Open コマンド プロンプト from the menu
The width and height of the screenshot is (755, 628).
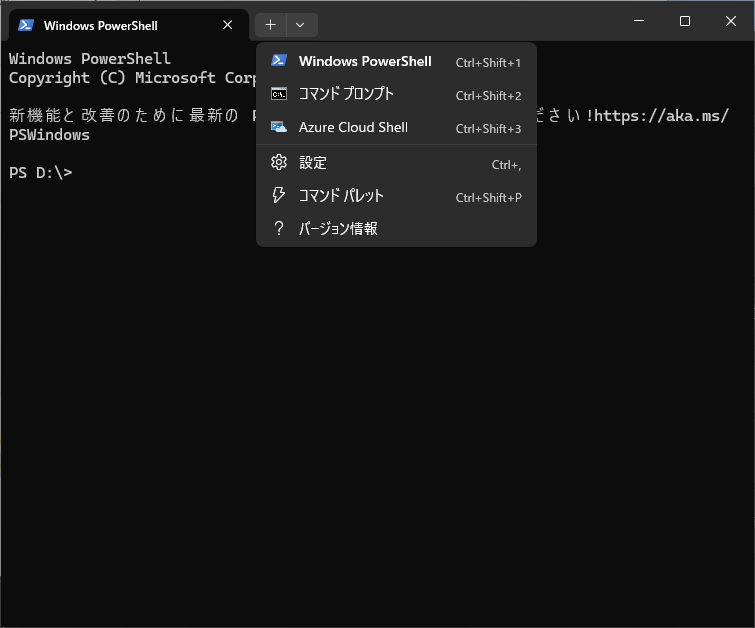[396, 94]
